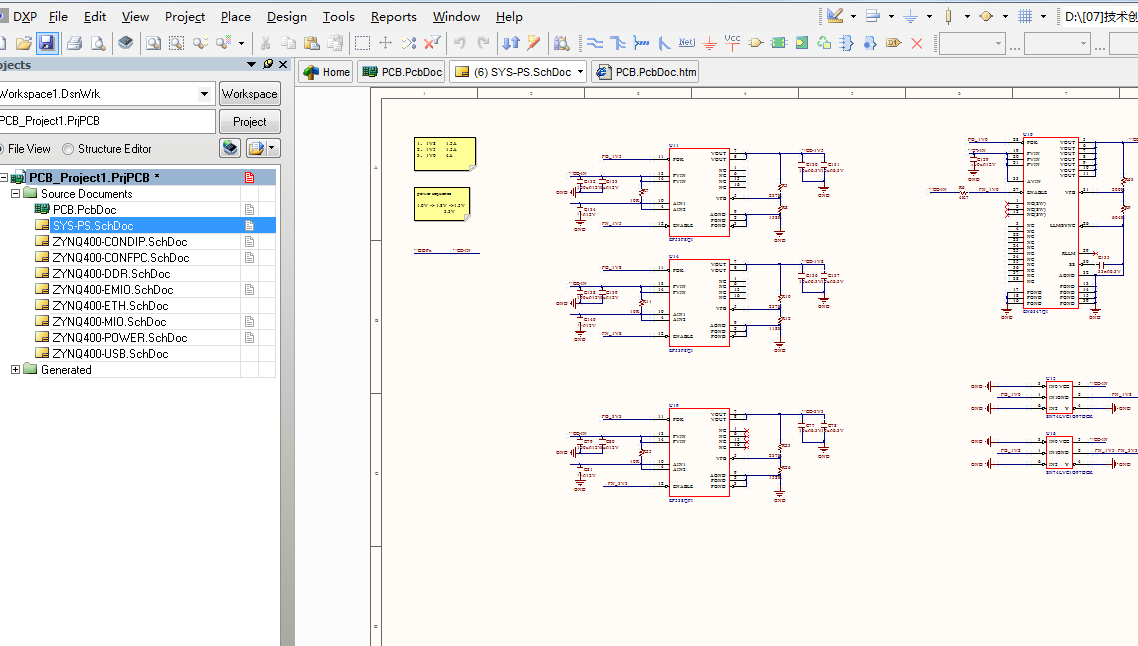Collapse the PCB_Project1.PrjPCB tree node
Viewport: 1138px width, 646px height.
pyautogui.click(x=4, y=177)
